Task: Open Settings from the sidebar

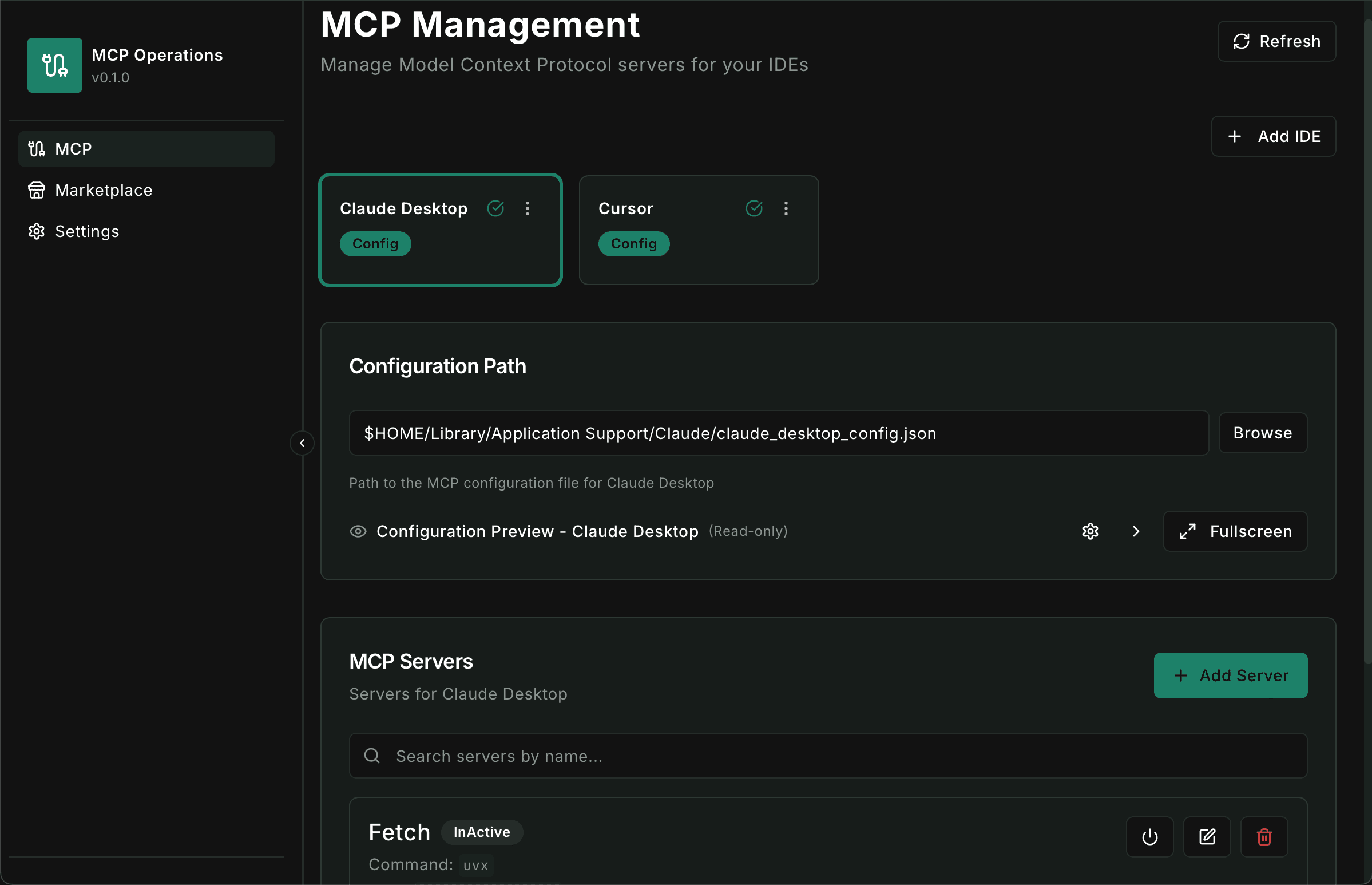Action: (x=146, y=232)
